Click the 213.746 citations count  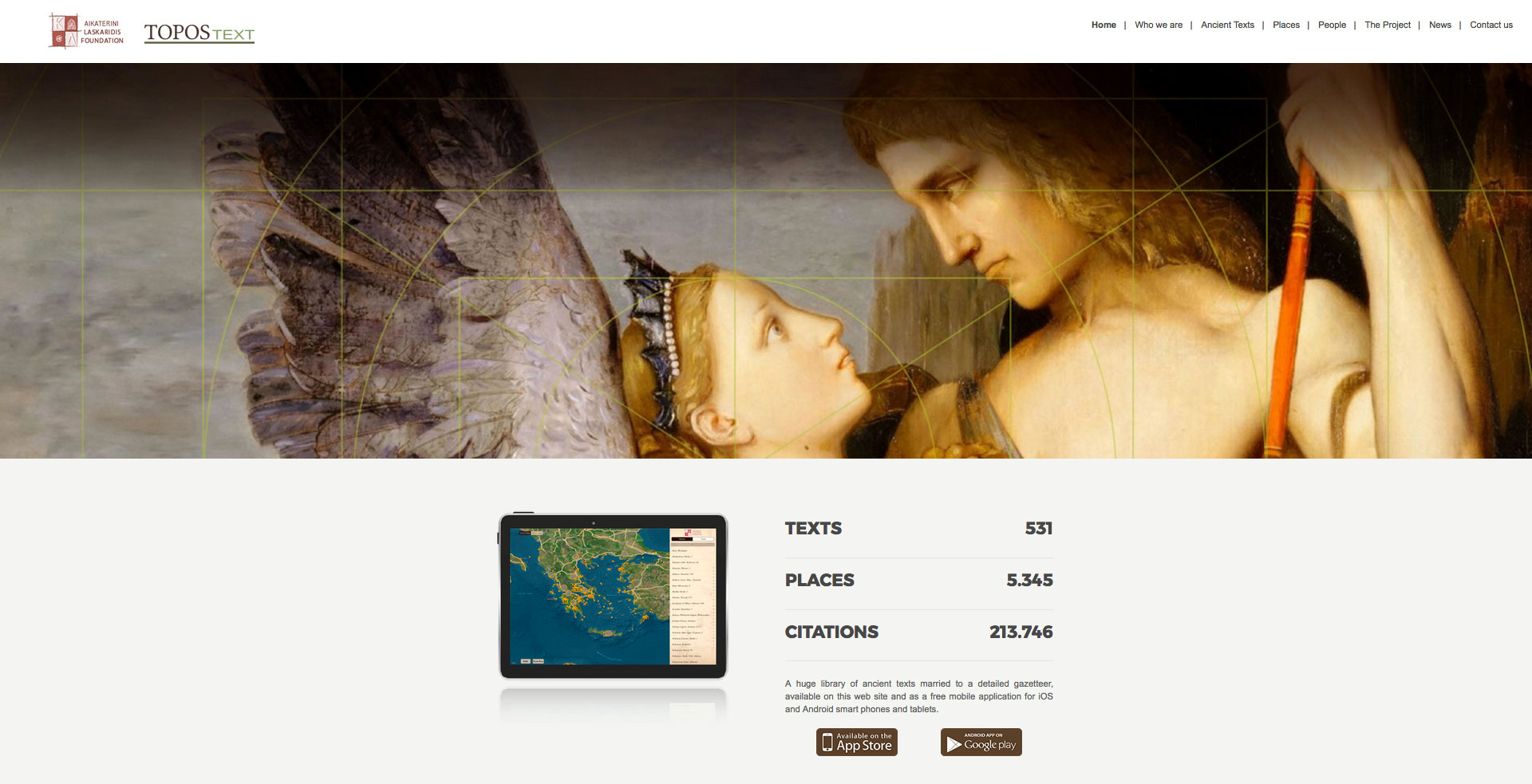point(1021,632)
